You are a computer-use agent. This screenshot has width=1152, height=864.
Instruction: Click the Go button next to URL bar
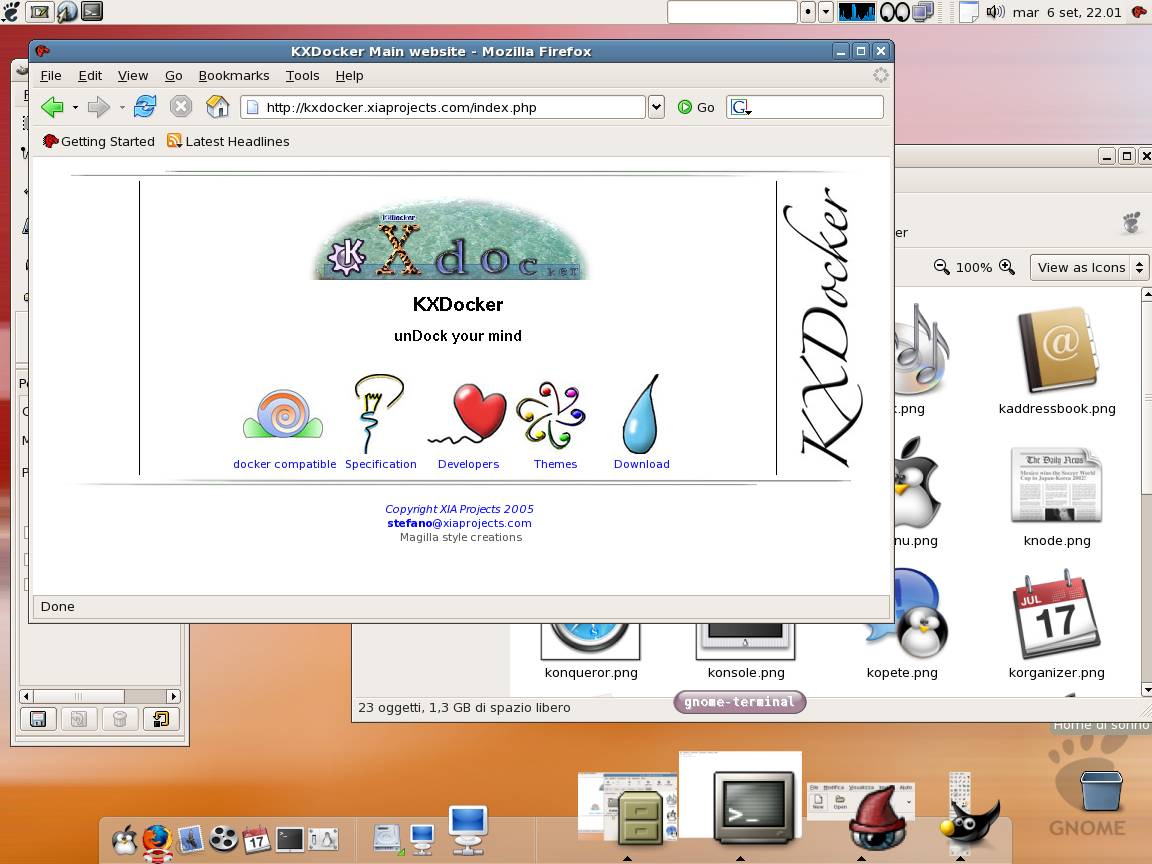pyautogui.click(x=696, y=107)
